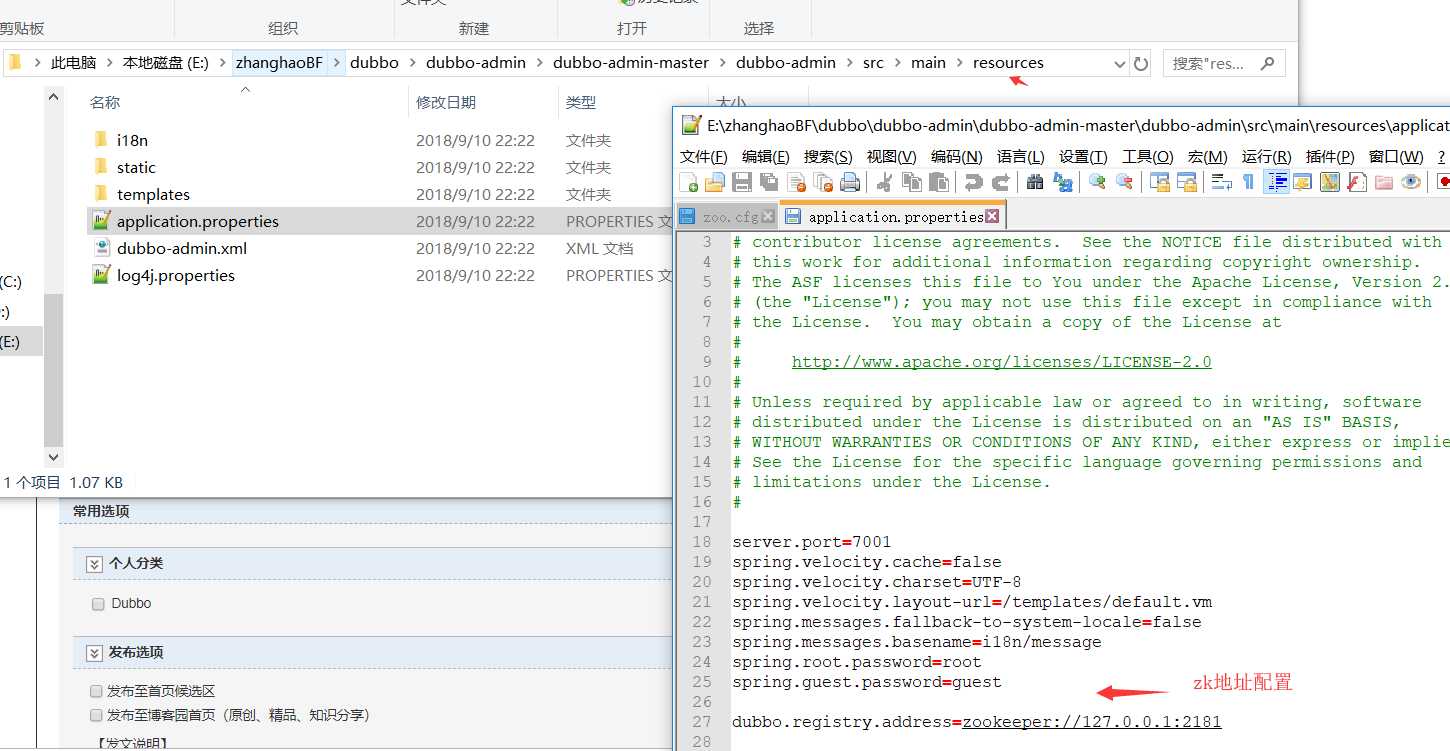Click the Close document toolbar icon
Image resolution: width=1450 pixels, height=751 pixels.
click(x=796, y=182)
